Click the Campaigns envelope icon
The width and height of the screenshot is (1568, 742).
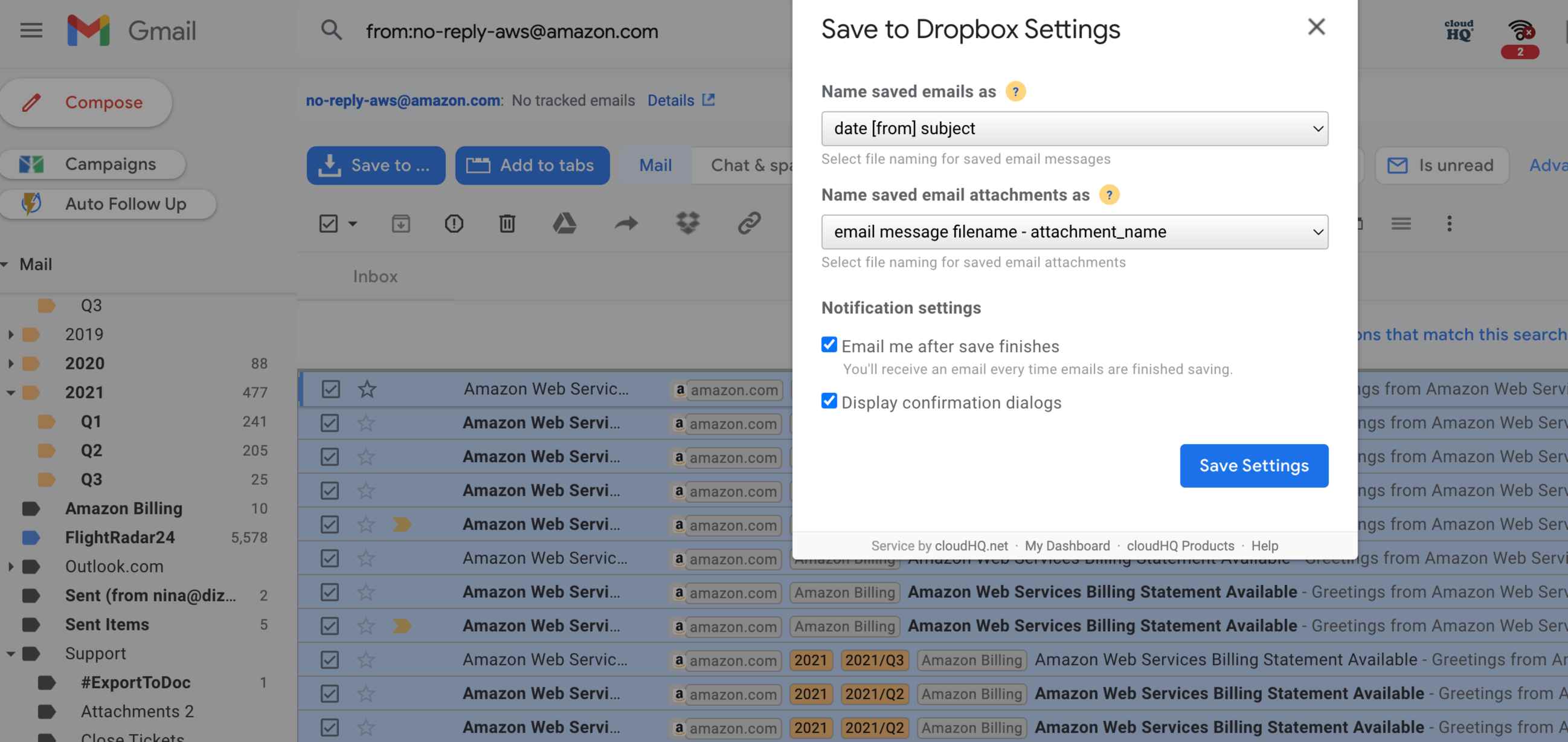[31, 164]
